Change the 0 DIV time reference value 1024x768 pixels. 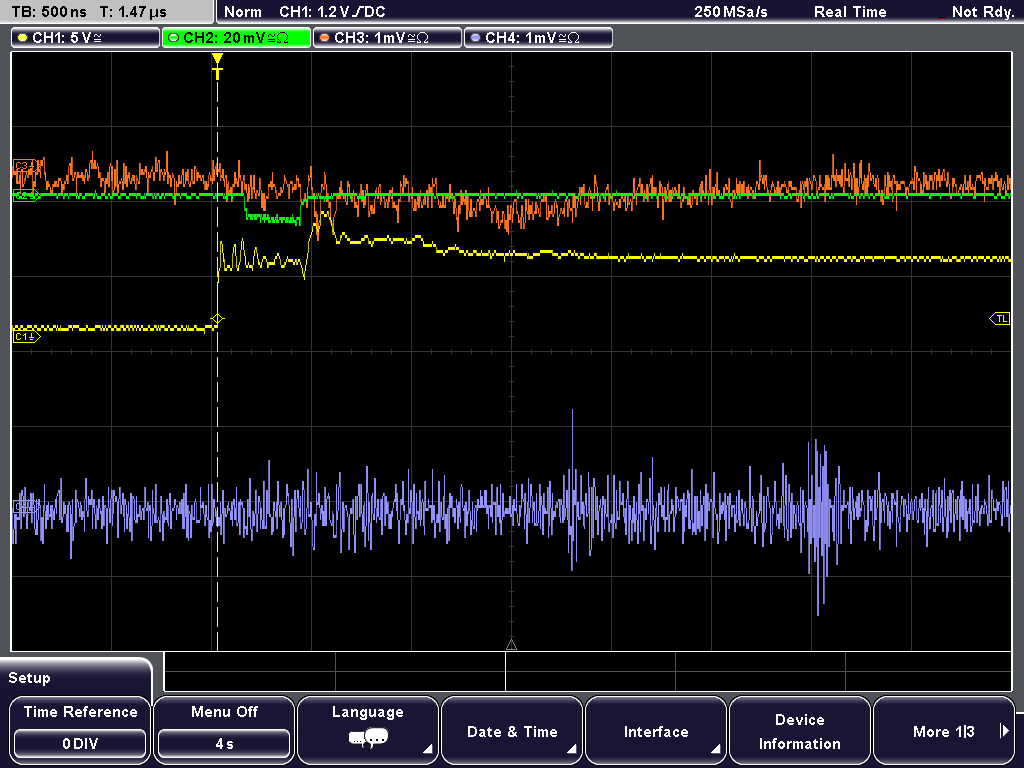80,744
